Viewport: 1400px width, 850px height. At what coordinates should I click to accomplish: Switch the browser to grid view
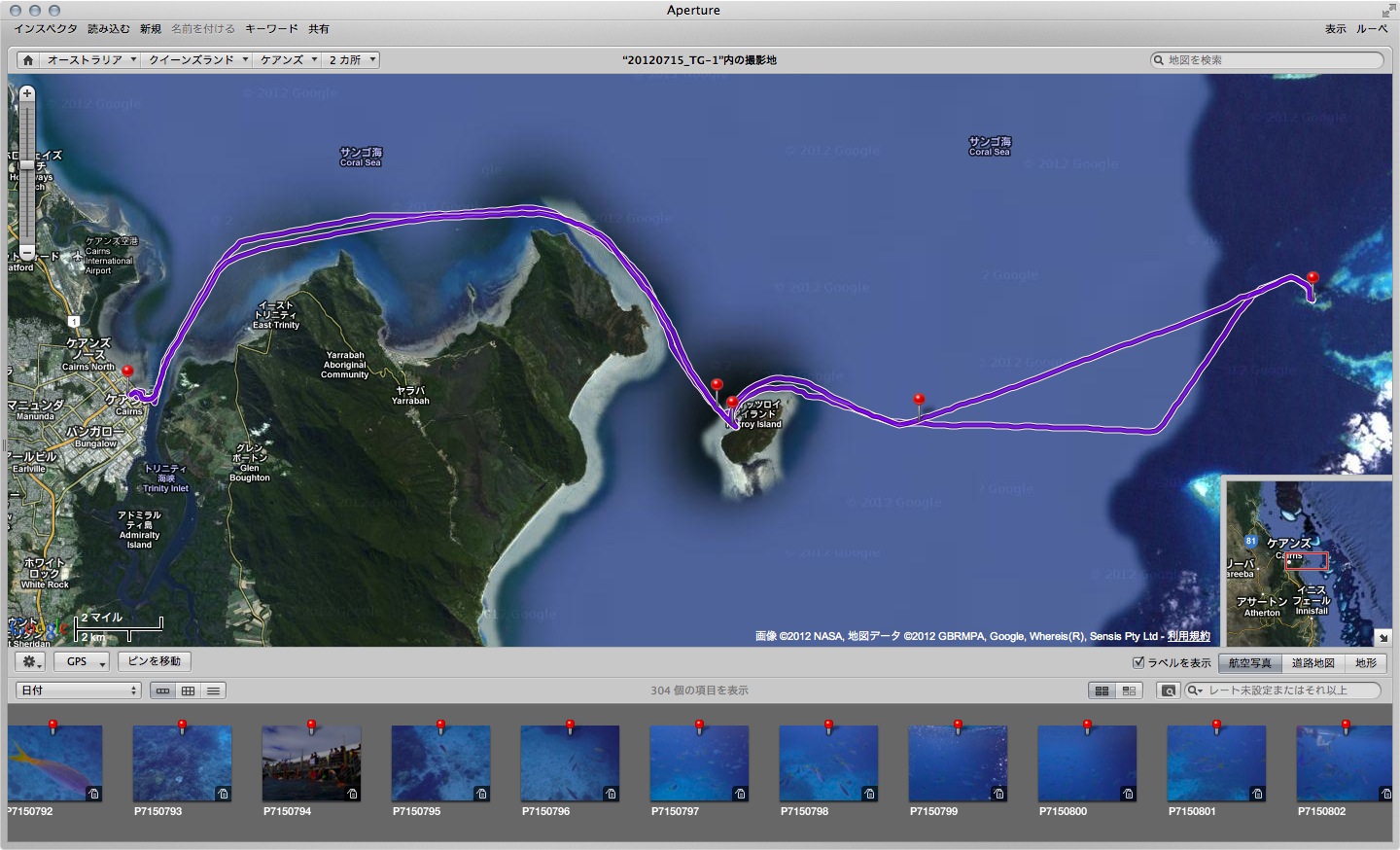pyautogui.click(x=188, y=691)
